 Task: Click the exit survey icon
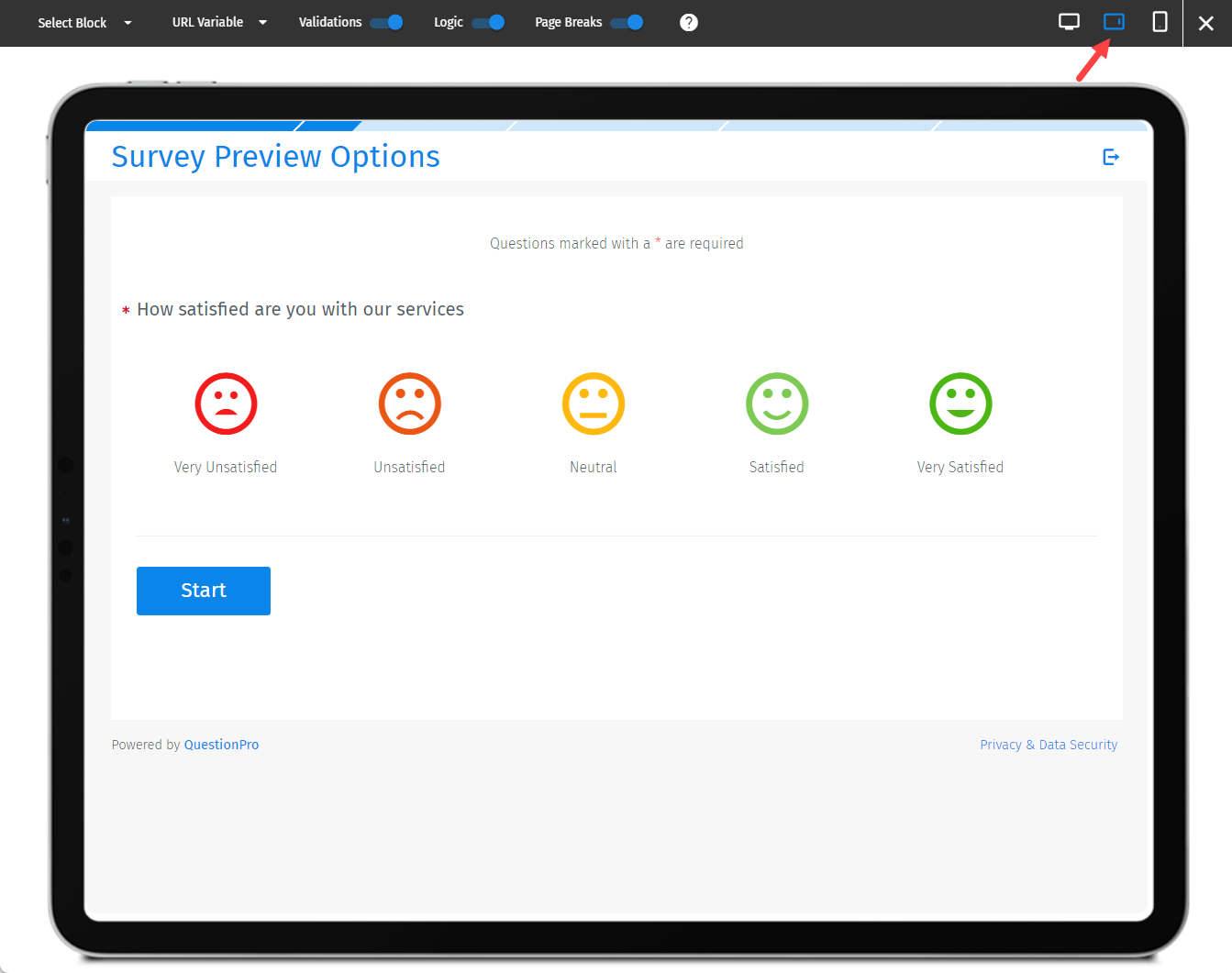(x=1111, y=157)
